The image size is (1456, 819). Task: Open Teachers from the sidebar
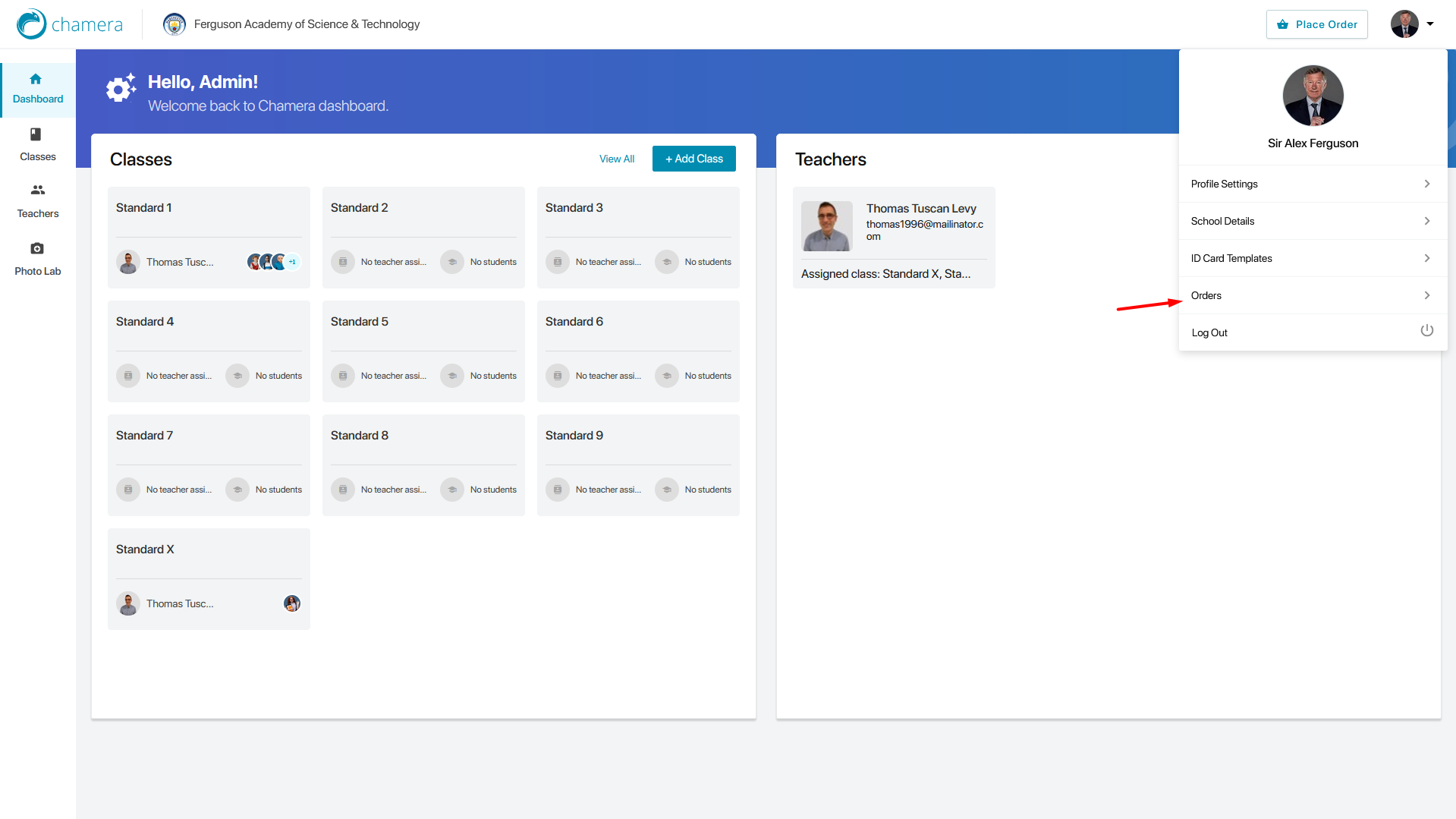[38, 201]
